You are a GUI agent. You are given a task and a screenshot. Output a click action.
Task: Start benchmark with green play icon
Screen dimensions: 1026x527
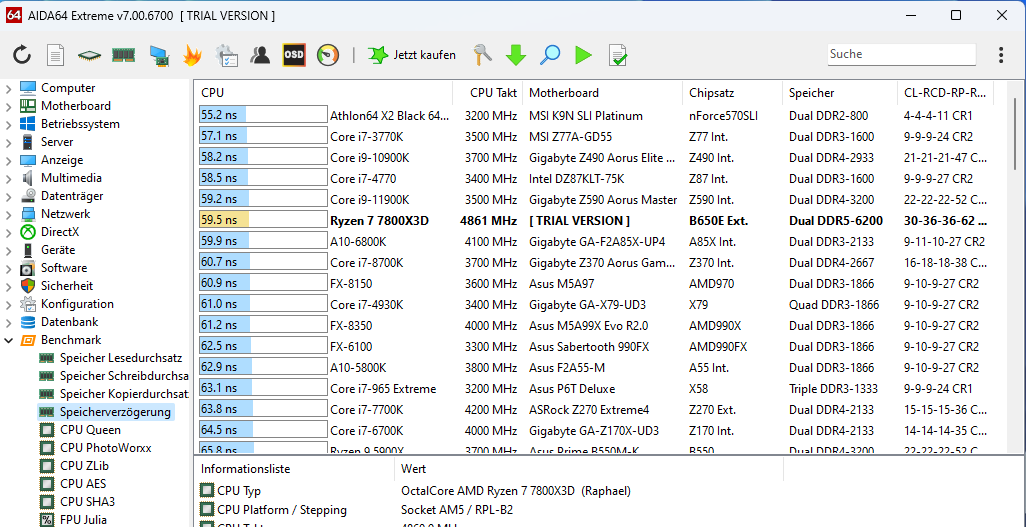pos(583,55)
